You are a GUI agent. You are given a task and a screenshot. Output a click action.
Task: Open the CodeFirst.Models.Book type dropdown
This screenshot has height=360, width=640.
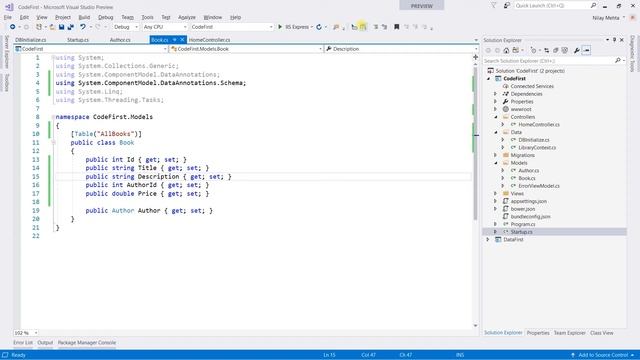point(246,49)
